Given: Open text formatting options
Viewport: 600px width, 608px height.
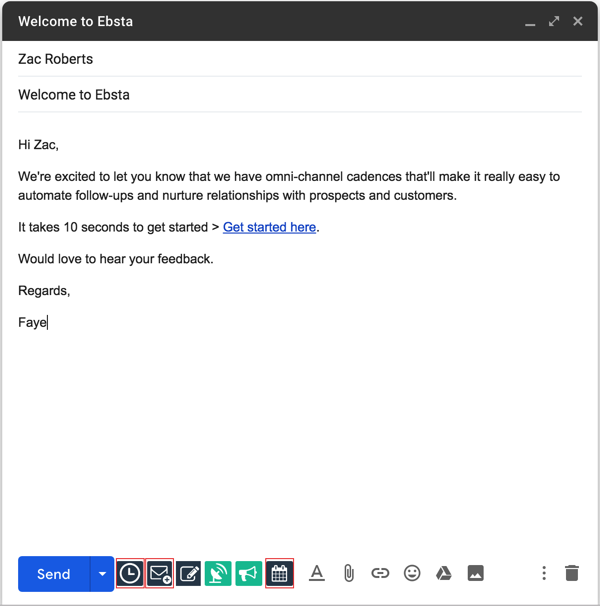Looking at the screenshot, I should click(x=317, y=573).
